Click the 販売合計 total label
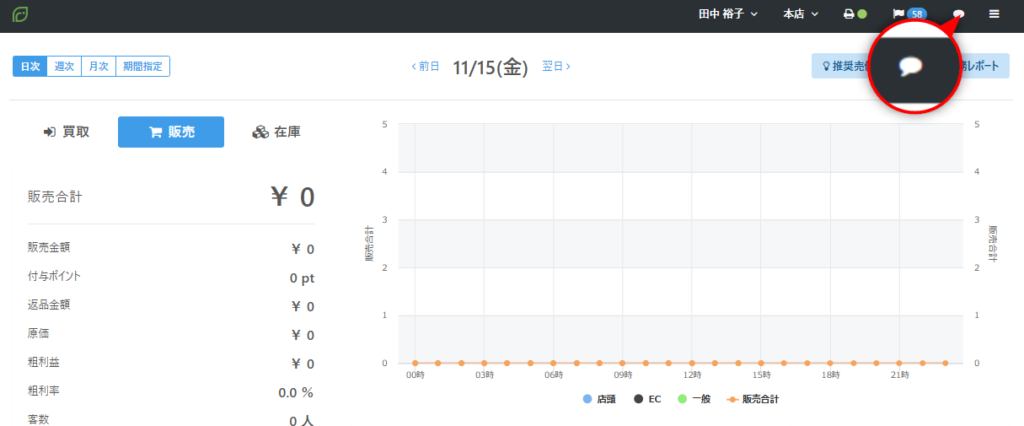1024x426 pixels. (x=55, y=197)
